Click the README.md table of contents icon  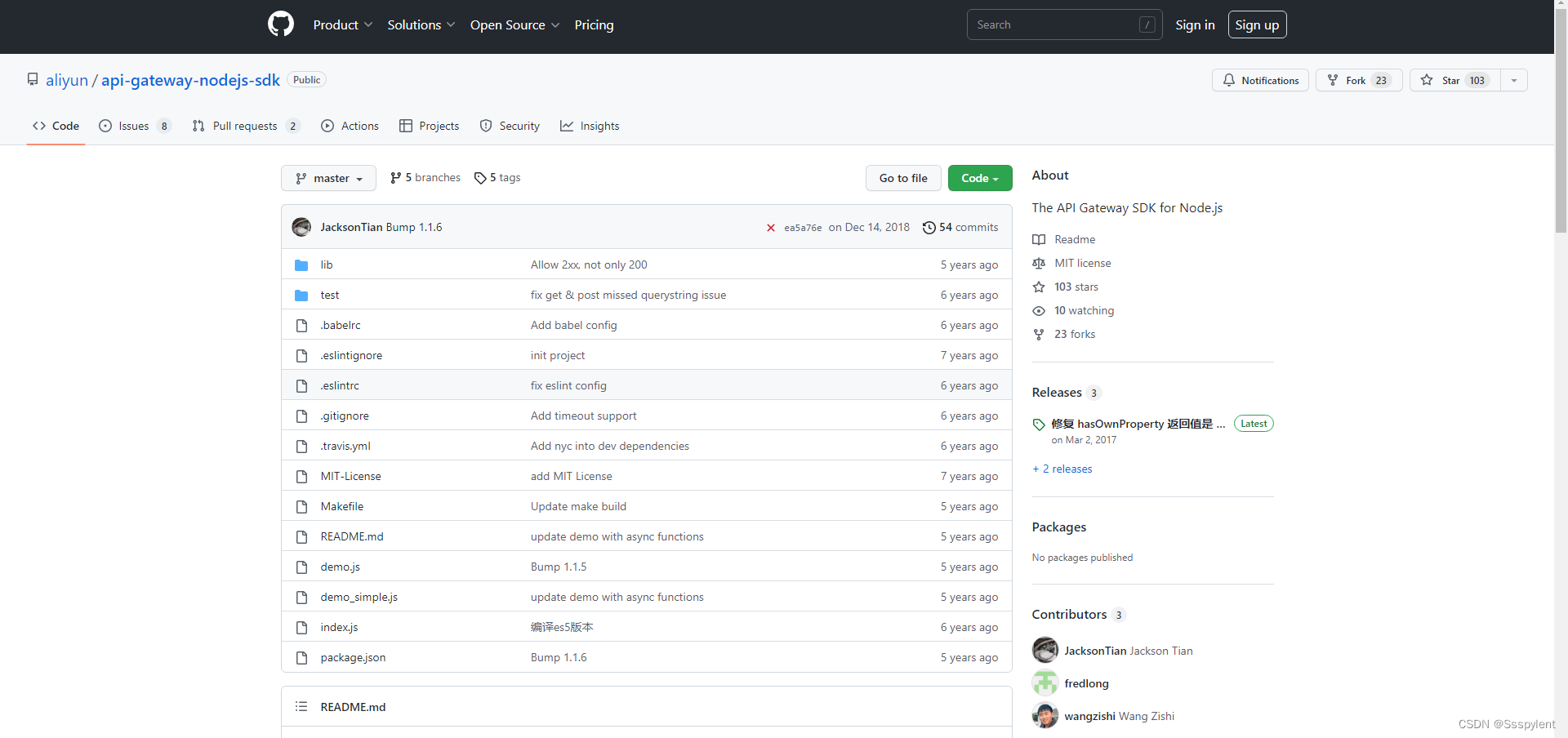point(301,707)
